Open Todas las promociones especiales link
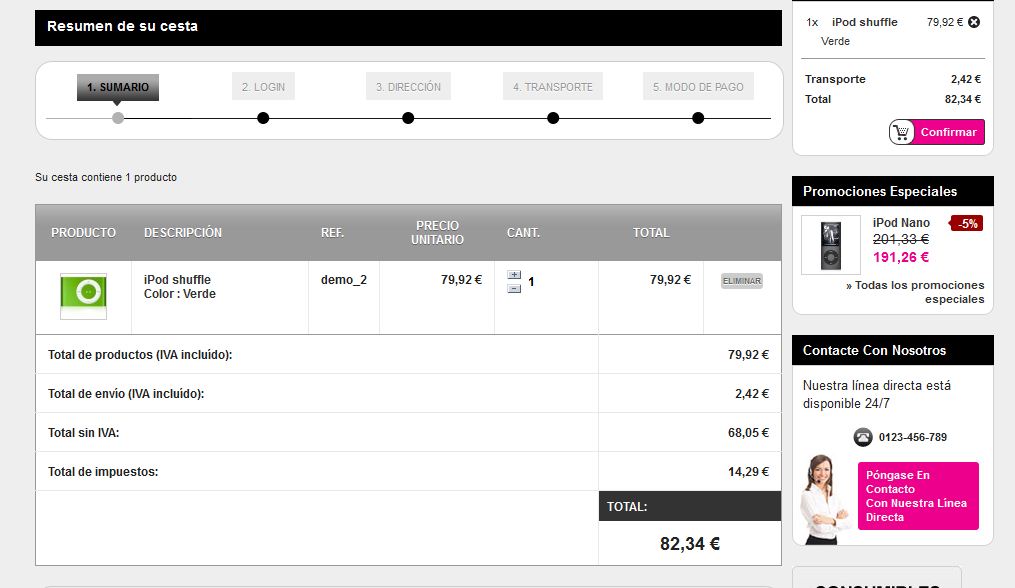 tap(916, 292)
